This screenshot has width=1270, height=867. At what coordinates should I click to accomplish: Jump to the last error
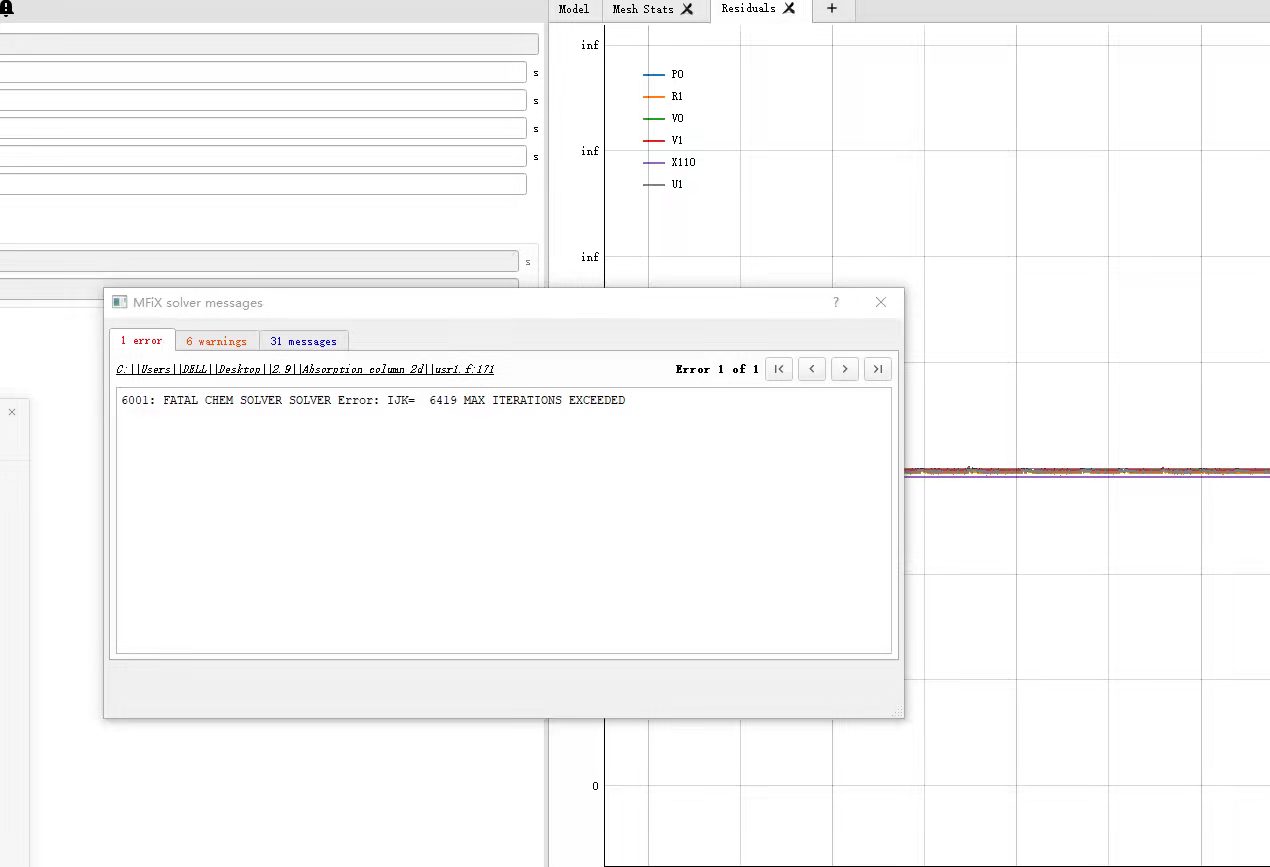pos(878,369)
